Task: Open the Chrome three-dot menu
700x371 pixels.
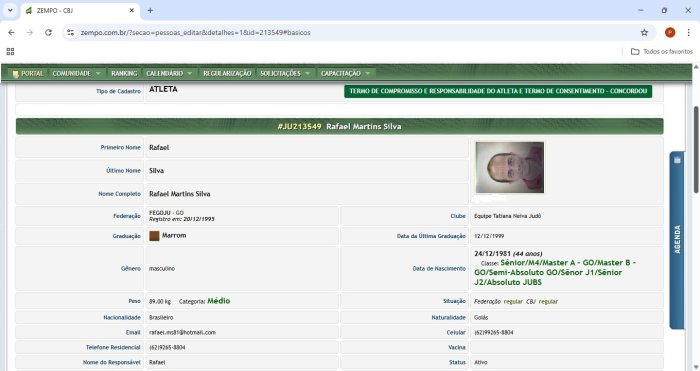Action: click(688, 33)
